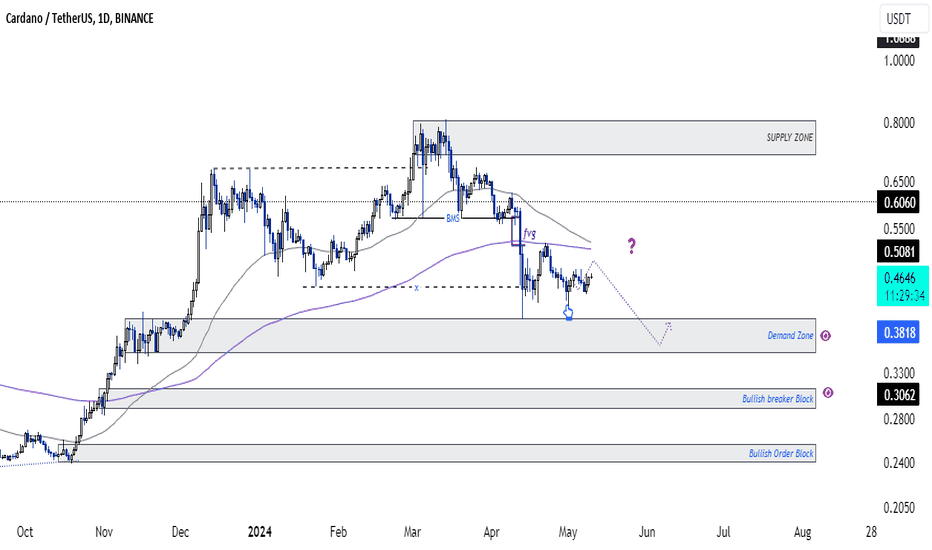The width and height of the screenshot is (932, 550).
Task: Open the USDT currency selector
Action: pos(903,18)
